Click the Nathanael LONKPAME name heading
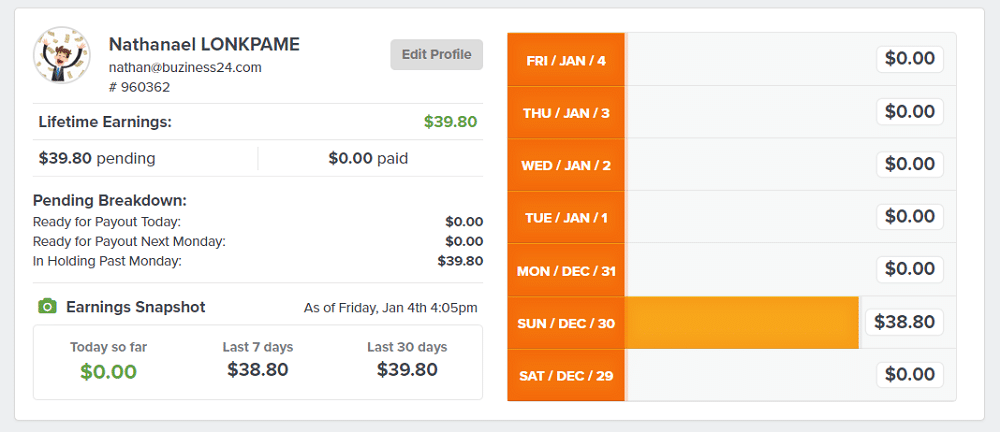Screen dimensions: 1000x432 point(204,44)
